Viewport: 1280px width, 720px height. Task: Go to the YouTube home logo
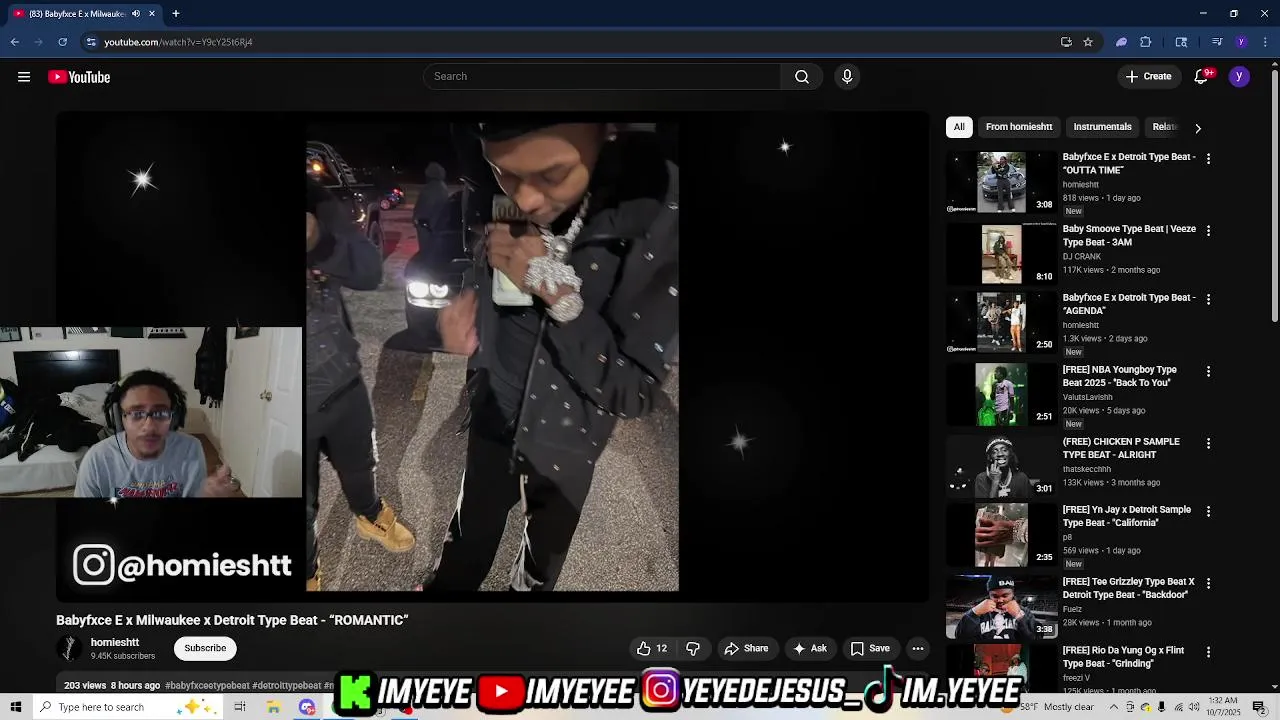(79, 77)
